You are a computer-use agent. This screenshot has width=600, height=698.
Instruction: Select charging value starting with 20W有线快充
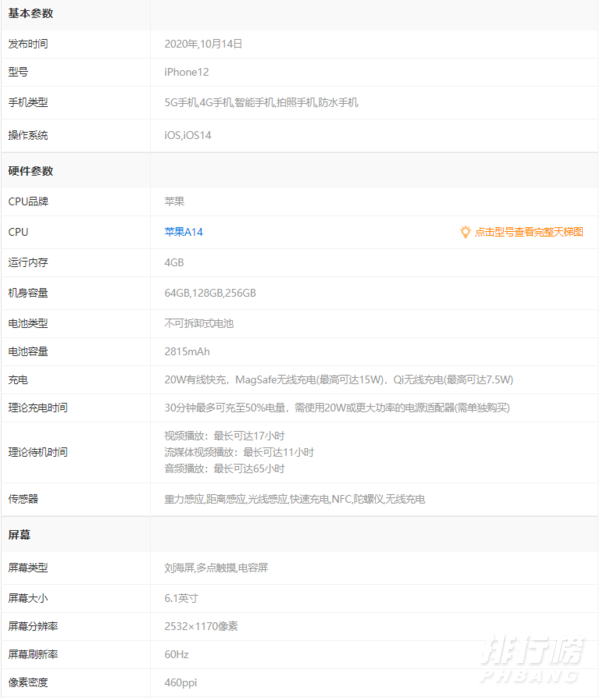click(x=339, y=380)
